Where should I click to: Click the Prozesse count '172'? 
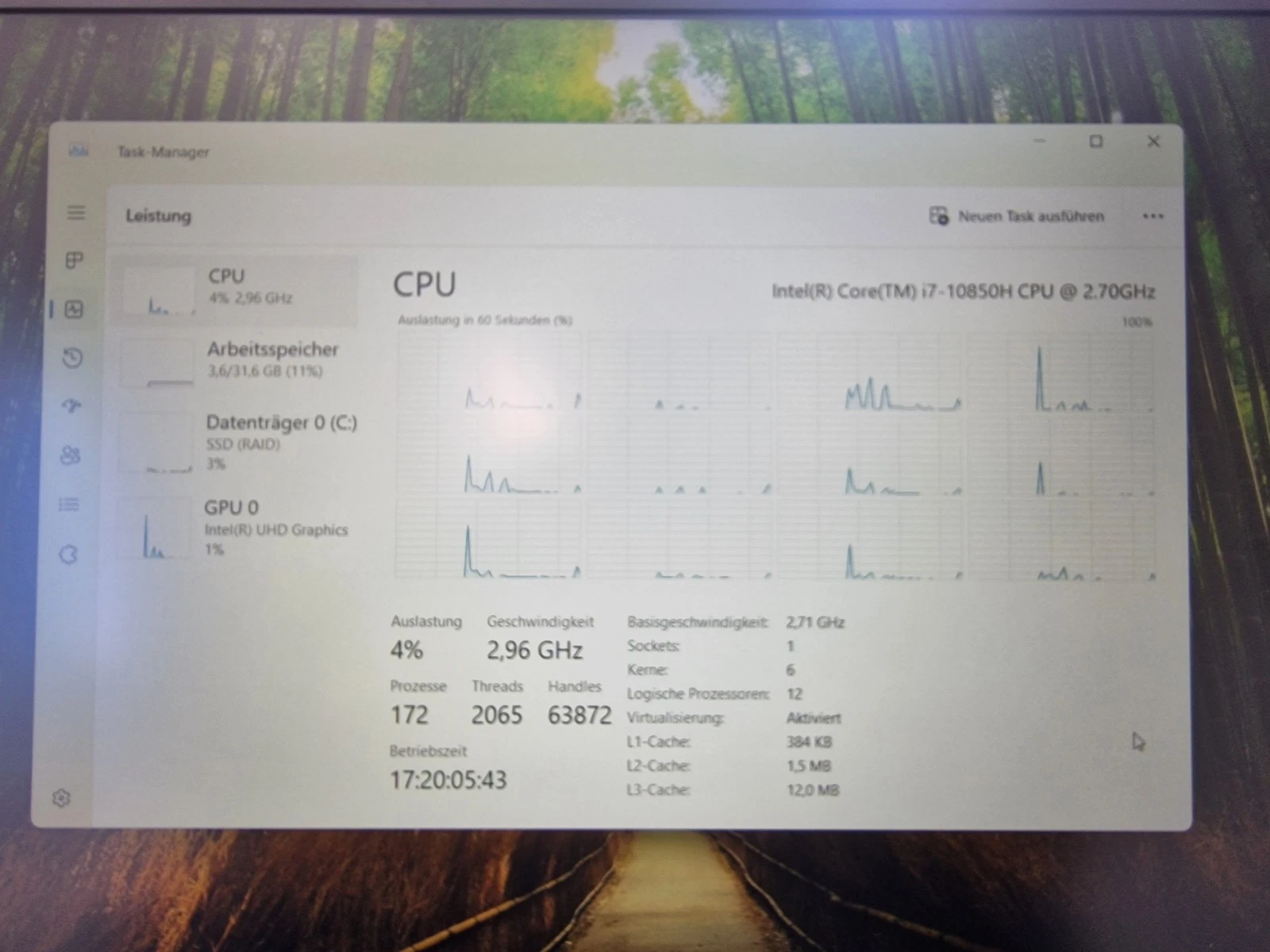pyautogui.click(x=409, y=715)
